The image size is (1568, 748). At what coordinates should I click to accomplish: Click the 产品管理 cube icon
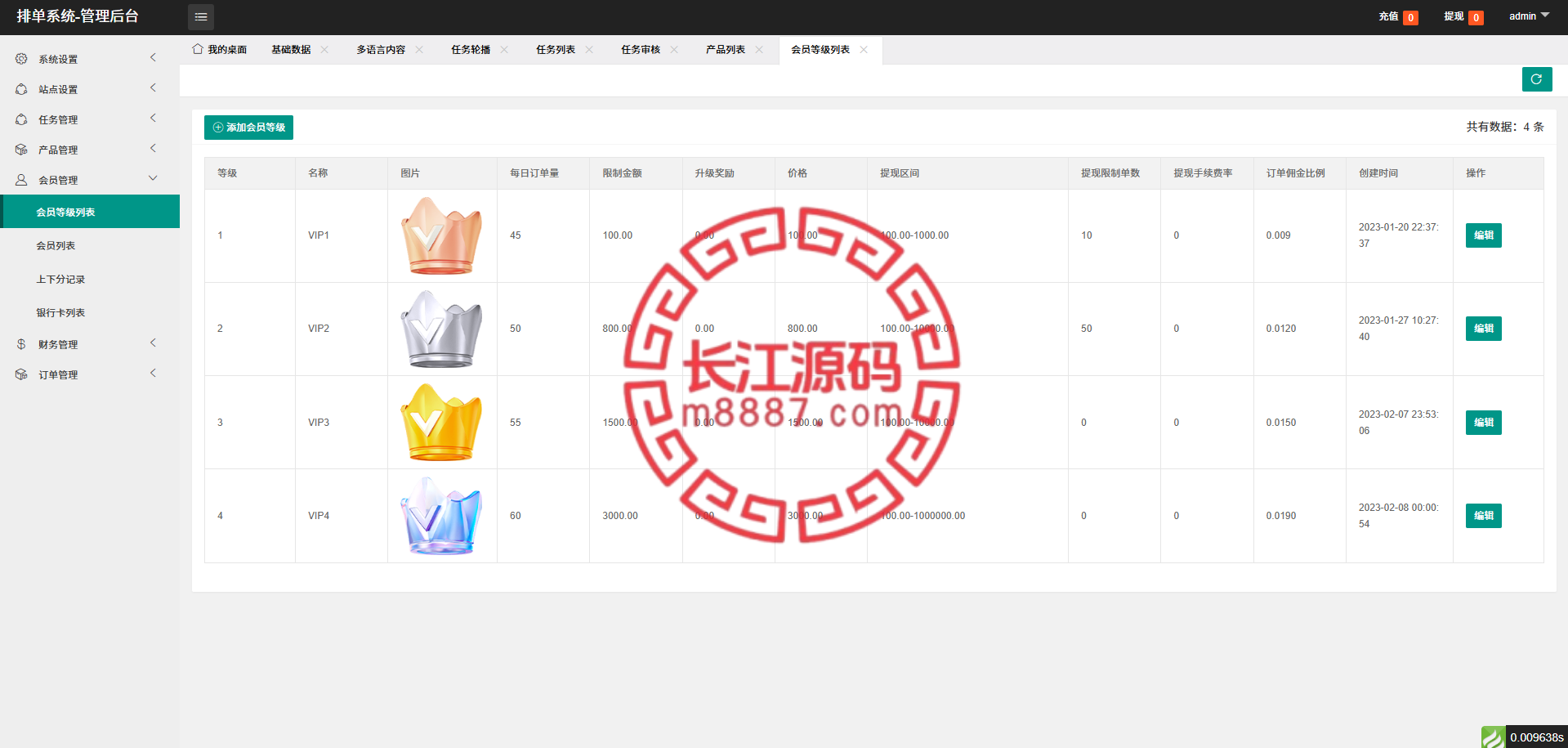tap(21, 150)
